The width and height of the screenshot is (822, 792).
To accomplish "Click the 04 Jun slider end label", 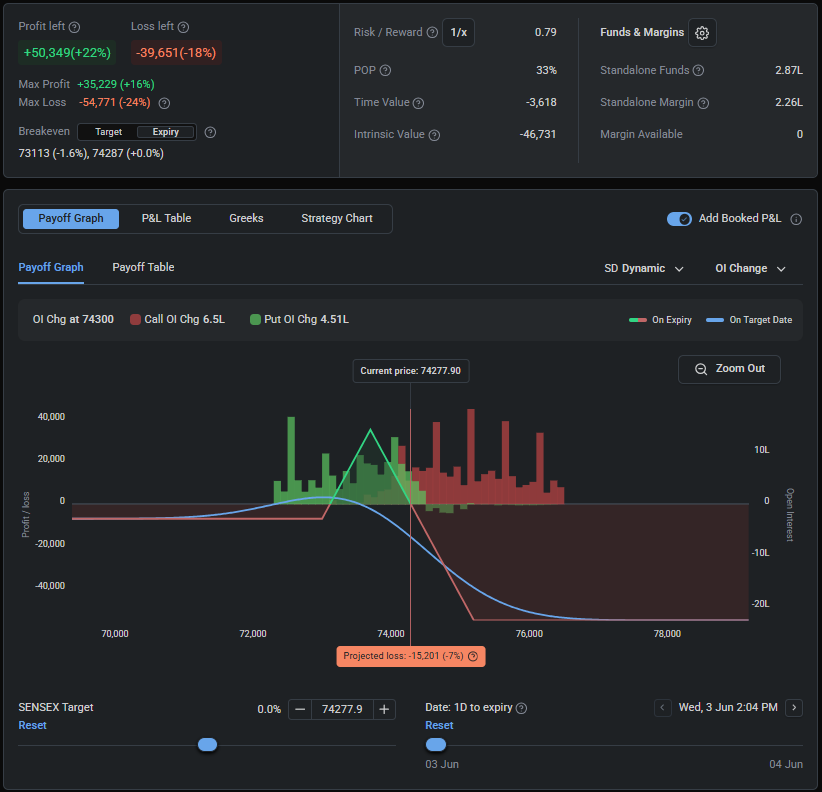I will coord(786,764).
